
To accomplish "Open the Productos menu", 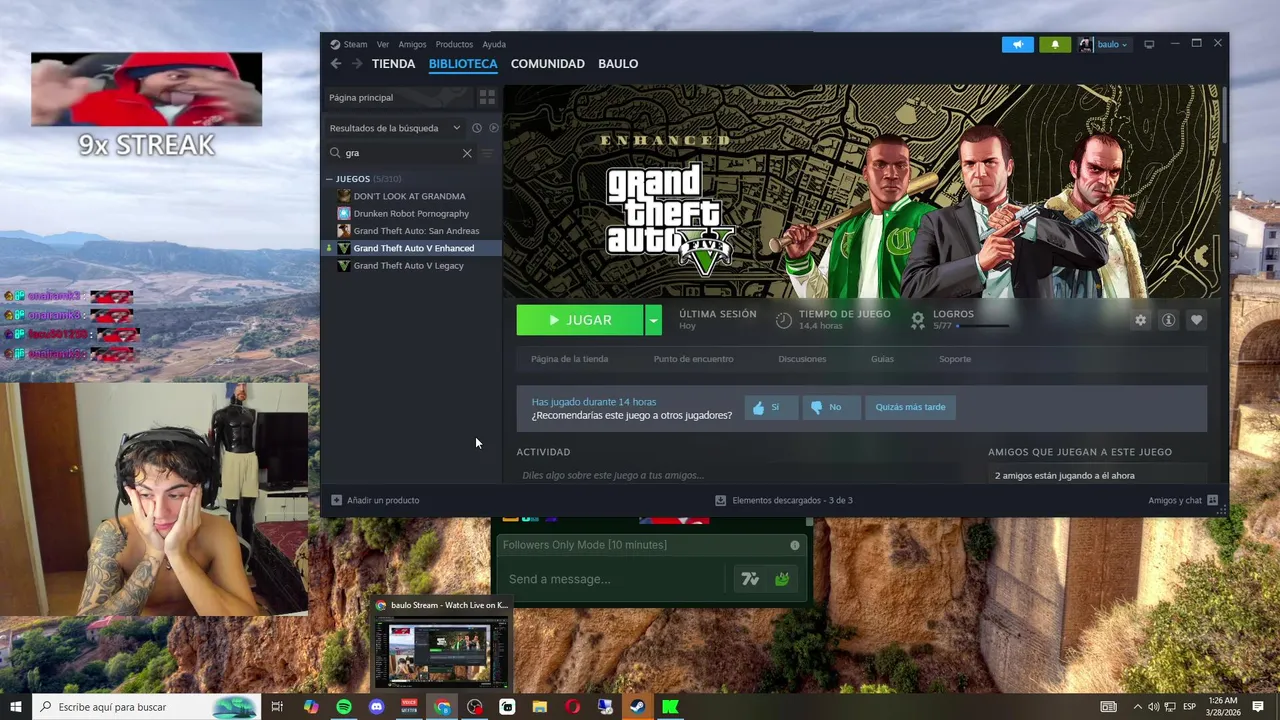I will [x=454, y=44].
